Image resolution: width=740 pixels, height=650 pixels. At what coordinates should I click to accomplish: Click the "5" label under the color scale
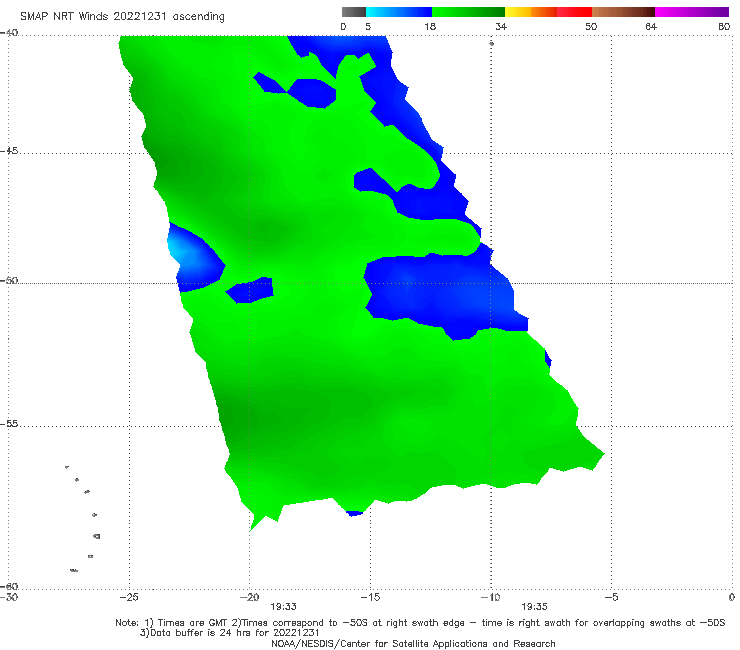pos(368,26)
